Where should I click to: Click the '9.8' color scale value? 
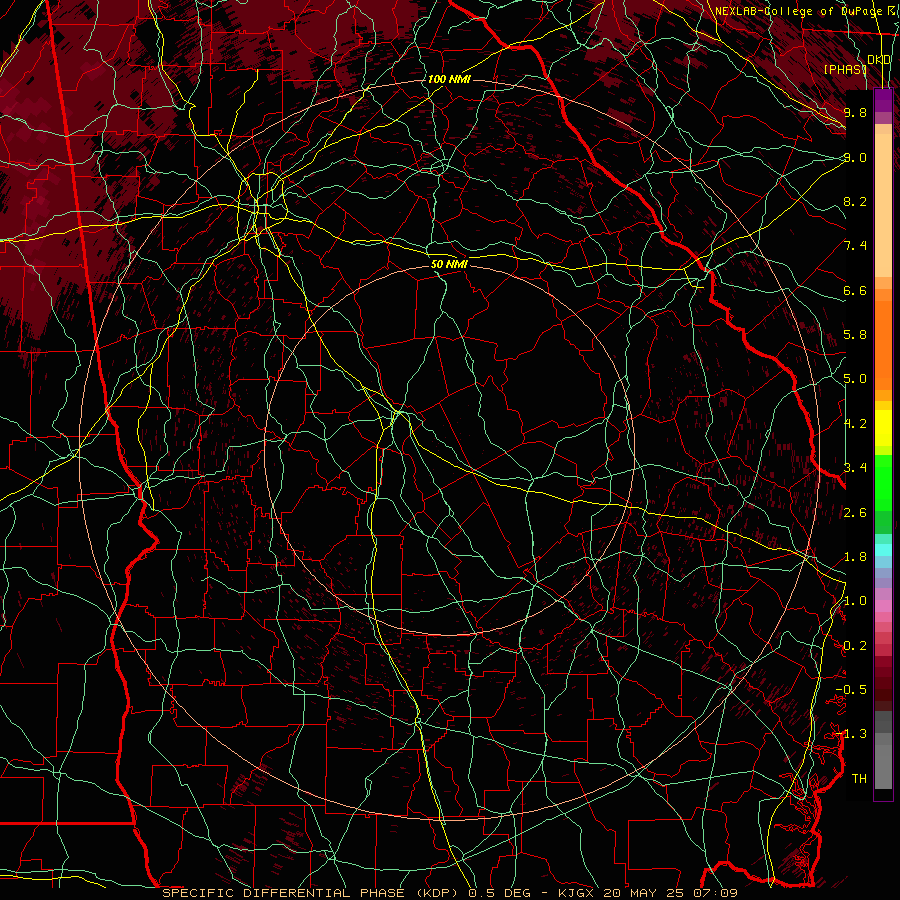[855, 112]
